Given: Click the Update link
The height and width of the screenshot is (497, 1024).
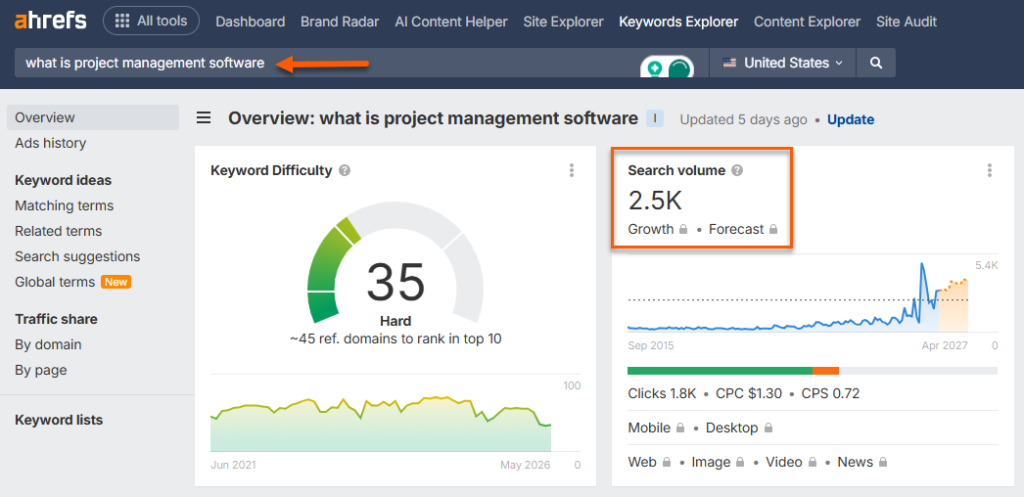Looking at the screenshot, I should click(x=850, y=120).
